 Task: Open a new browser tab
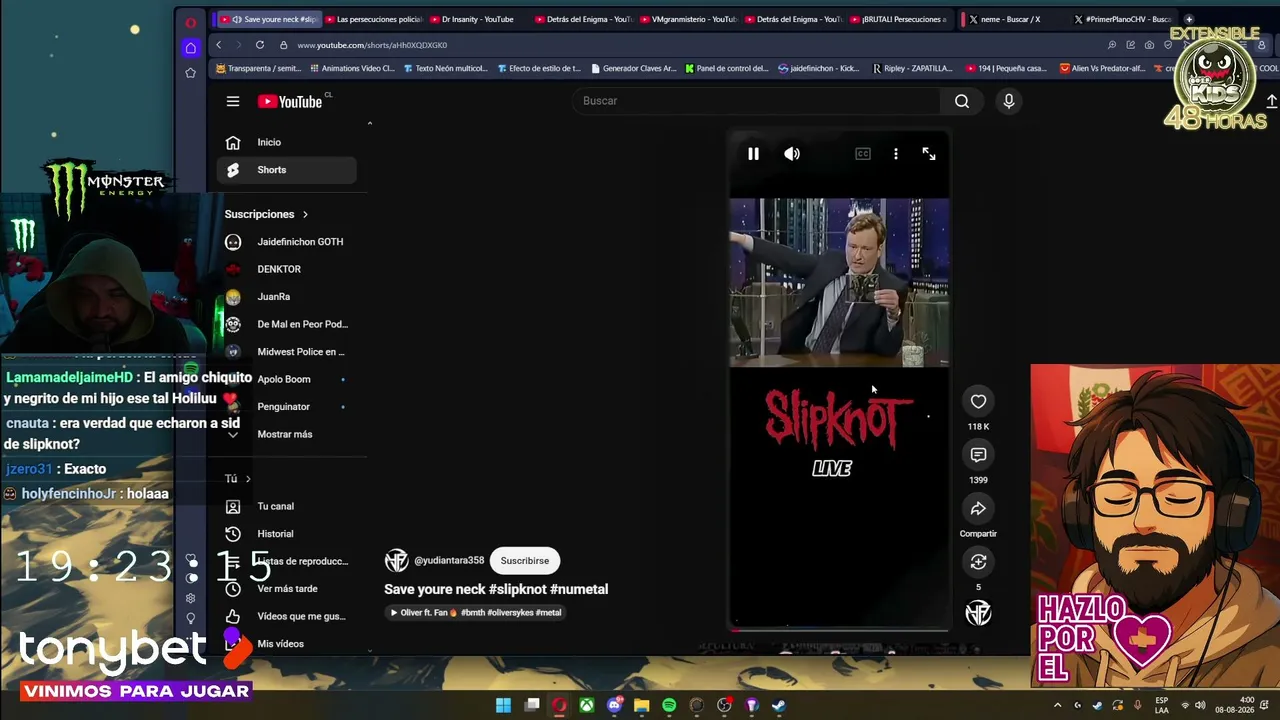click(x=1189, y=19)
